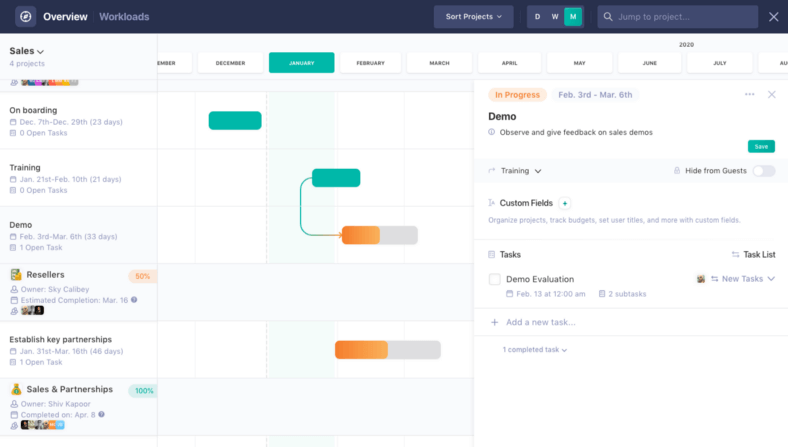The width and height of the screenshot is (788, 447).
Task: Jump to the April month header
Action: [x=509, y=63]
